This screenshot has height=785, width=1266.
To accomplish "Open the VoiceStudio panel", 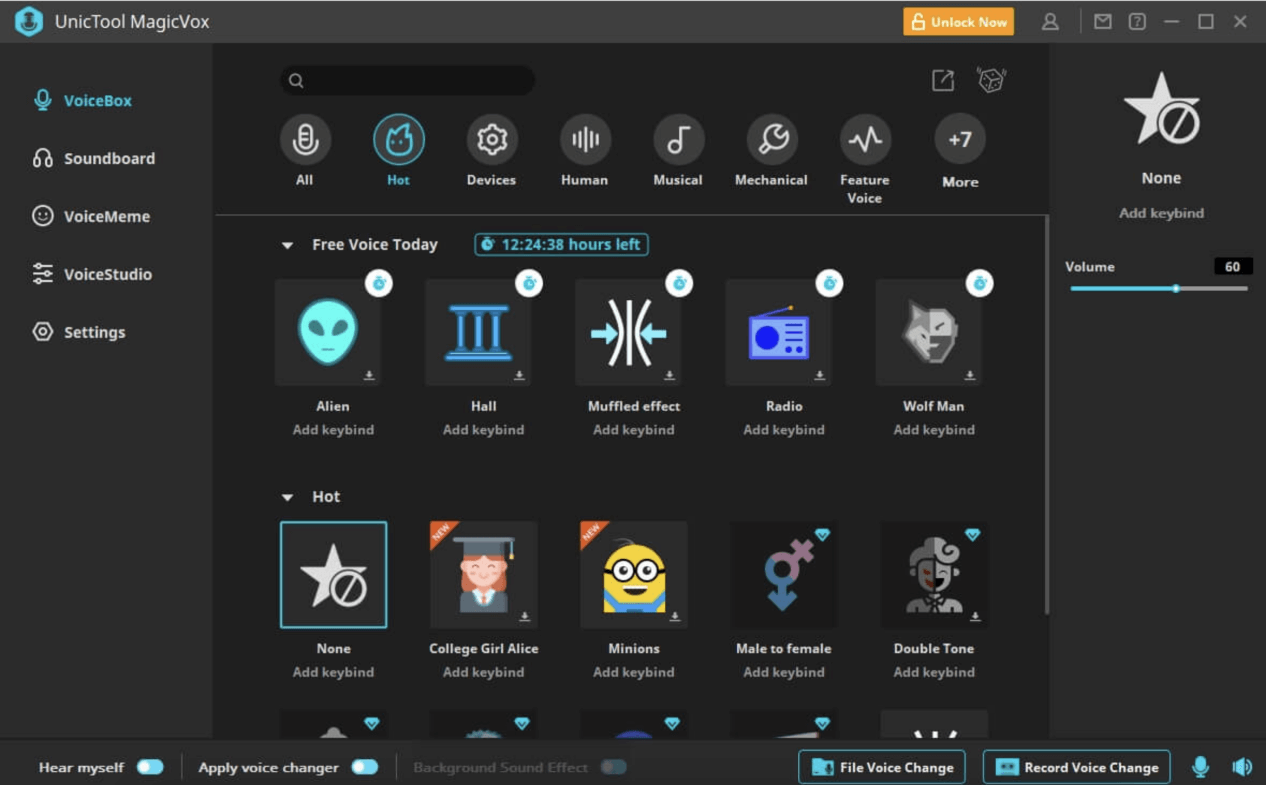I will point(103,274).
